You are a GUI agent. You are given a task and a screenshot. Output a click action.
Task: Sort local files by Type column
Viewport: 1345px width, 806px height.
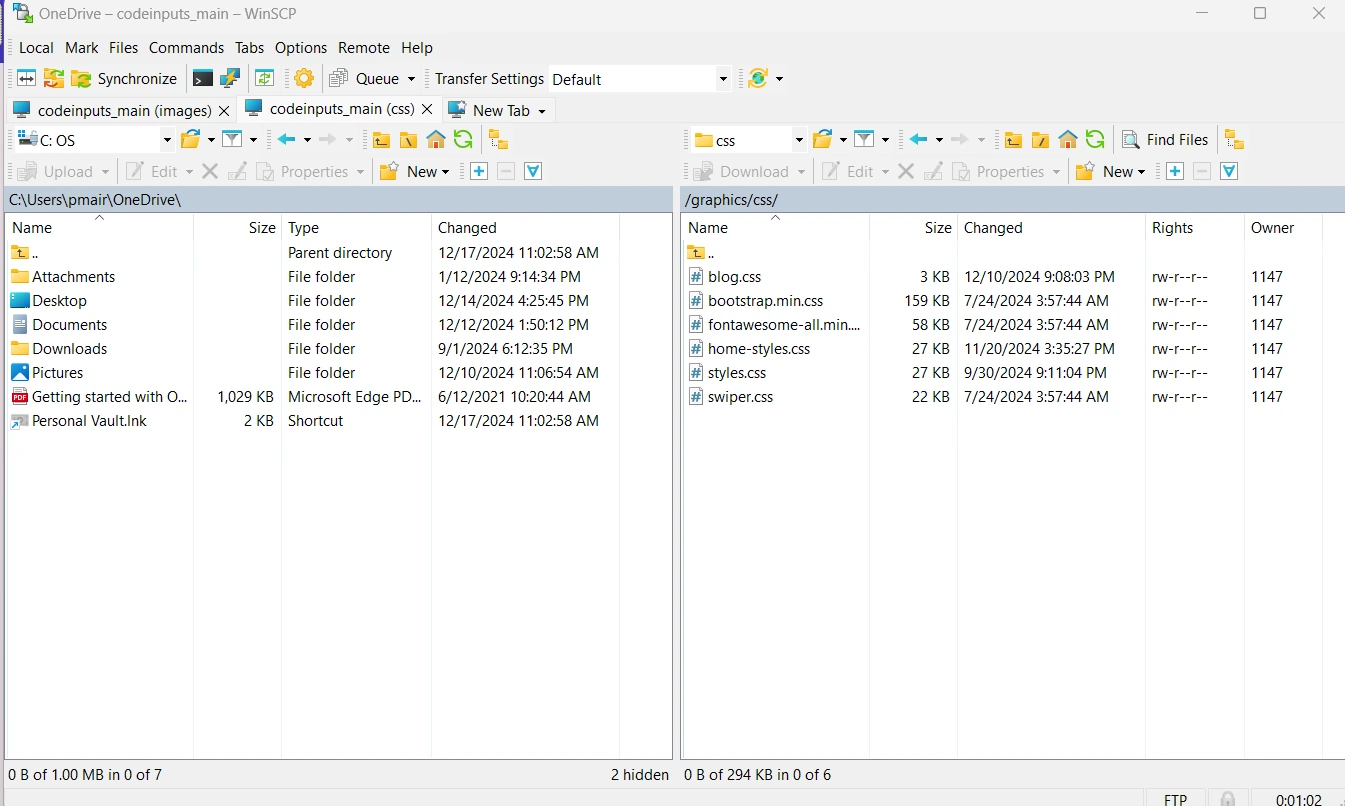[356, 228]
